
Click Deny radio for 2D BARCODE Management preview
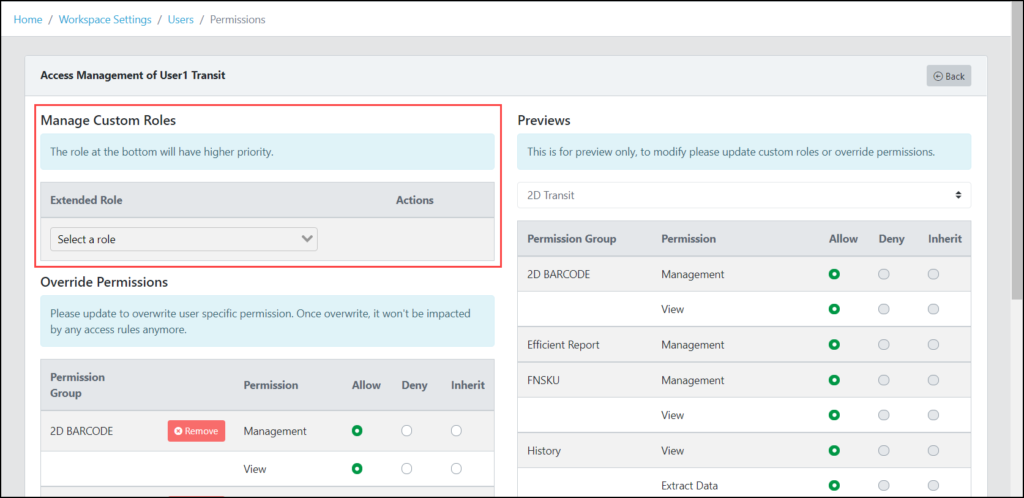point(884,274)
